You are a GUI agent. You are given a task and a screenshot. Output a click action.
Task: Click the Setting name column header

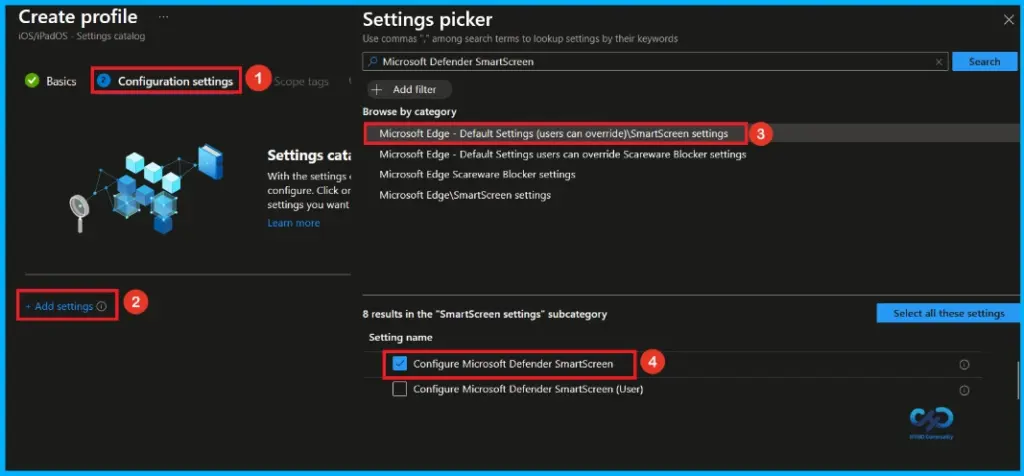click(x=400, y=338)
